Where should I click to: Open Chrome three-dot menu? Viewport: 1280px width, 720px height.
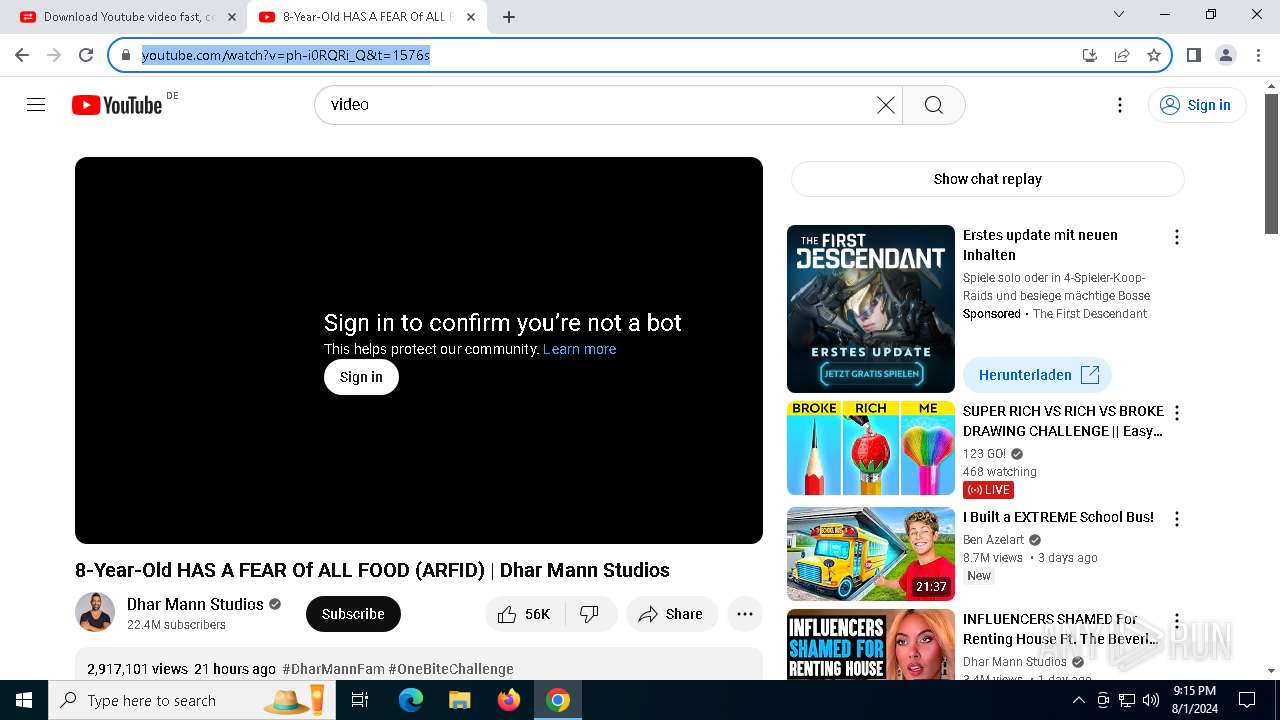point(1258,55)
